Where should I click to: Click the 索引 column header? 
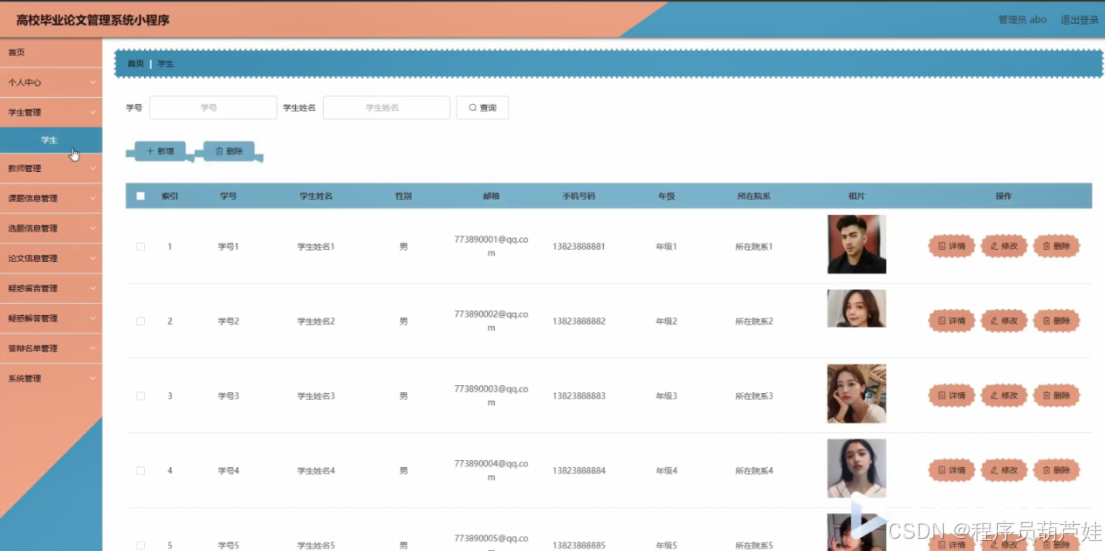(170, 196)
